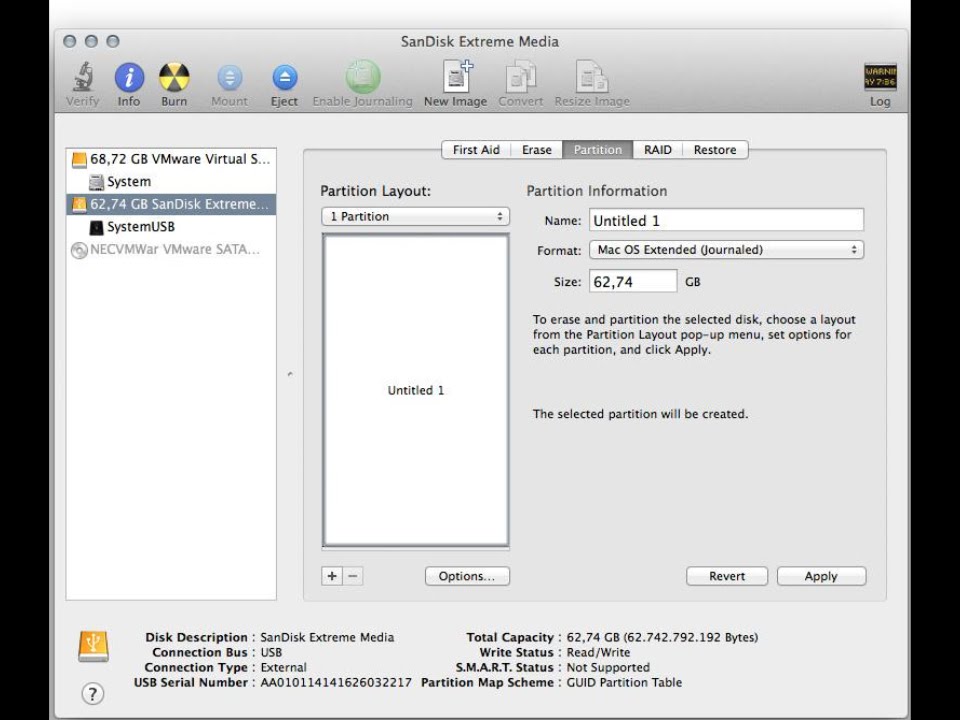Open help with the question mark button
Viewport: 960px width, 720px height.
(x=92, y=694)
